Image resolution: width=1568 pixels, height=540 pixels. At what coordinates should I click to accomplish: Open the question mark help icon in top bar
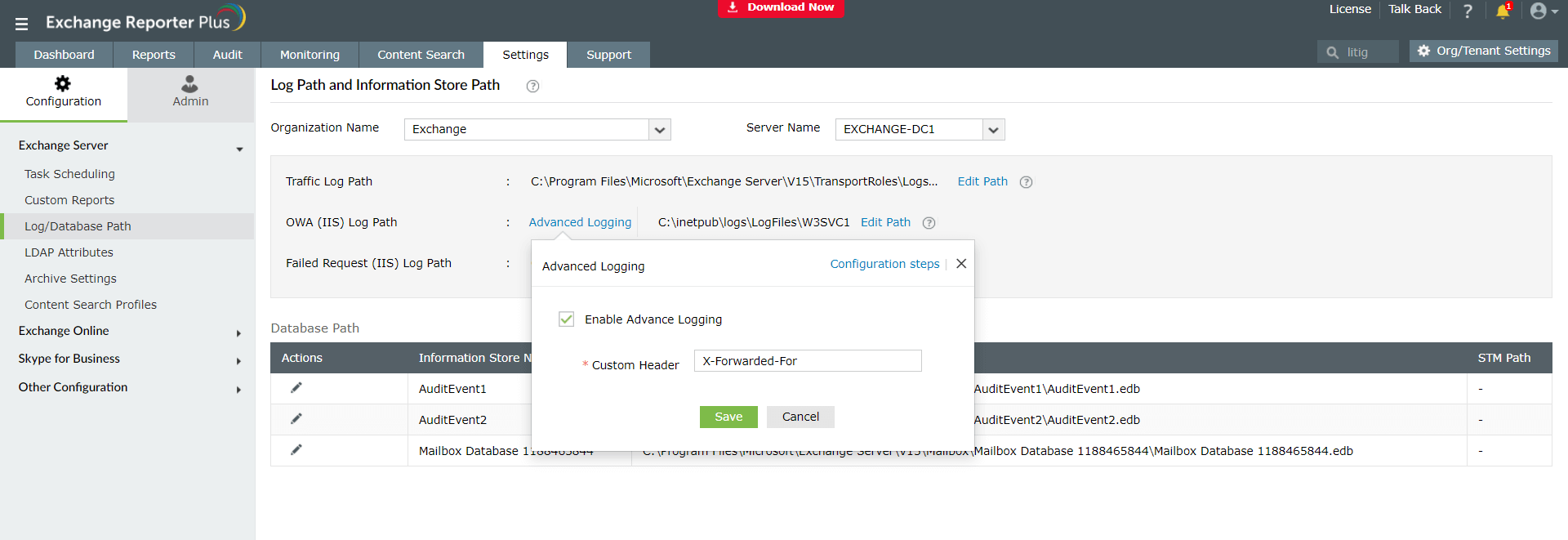tap(1468, 11)
